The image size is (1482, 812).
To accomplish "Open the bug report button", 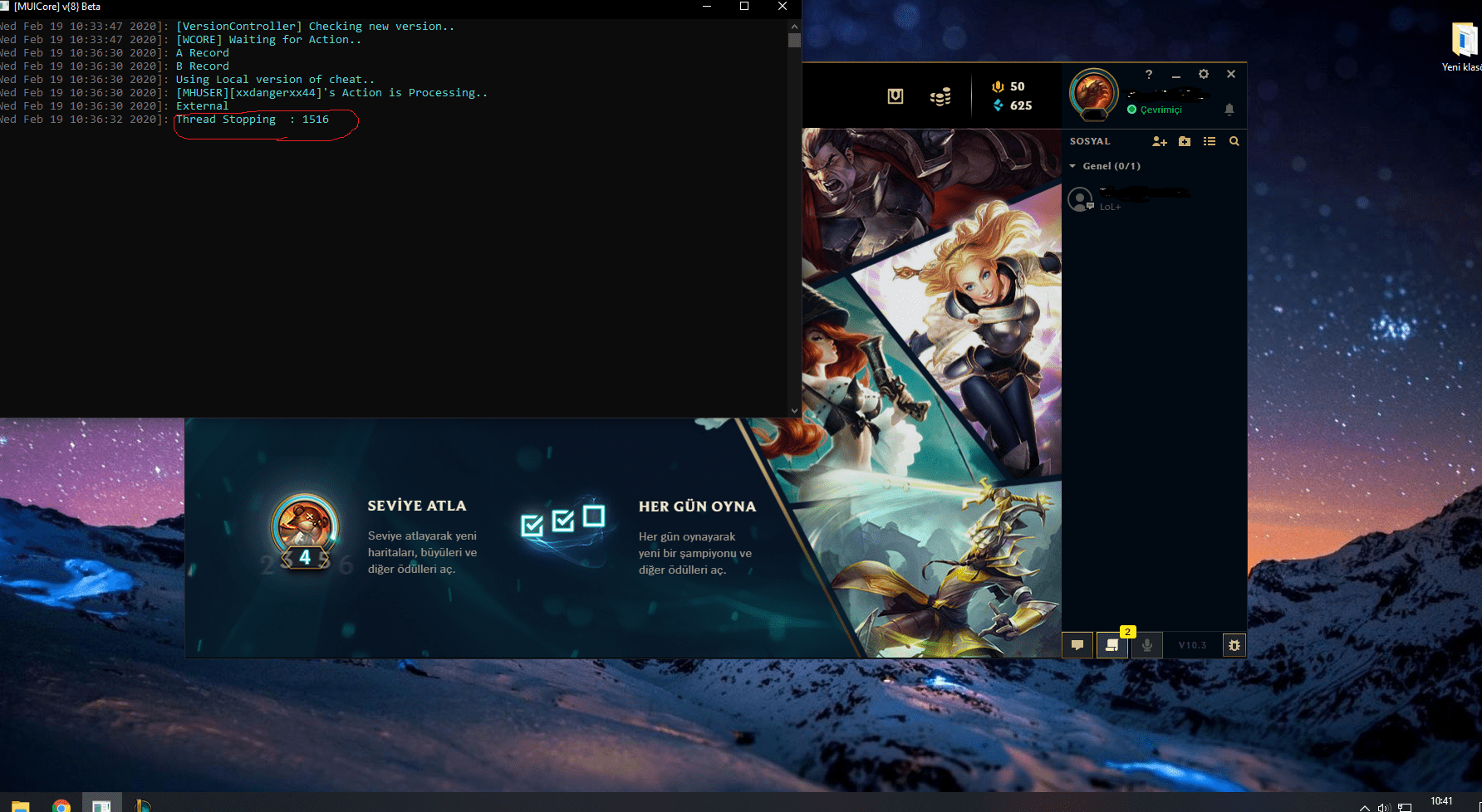I will (x=1234, y=645).
